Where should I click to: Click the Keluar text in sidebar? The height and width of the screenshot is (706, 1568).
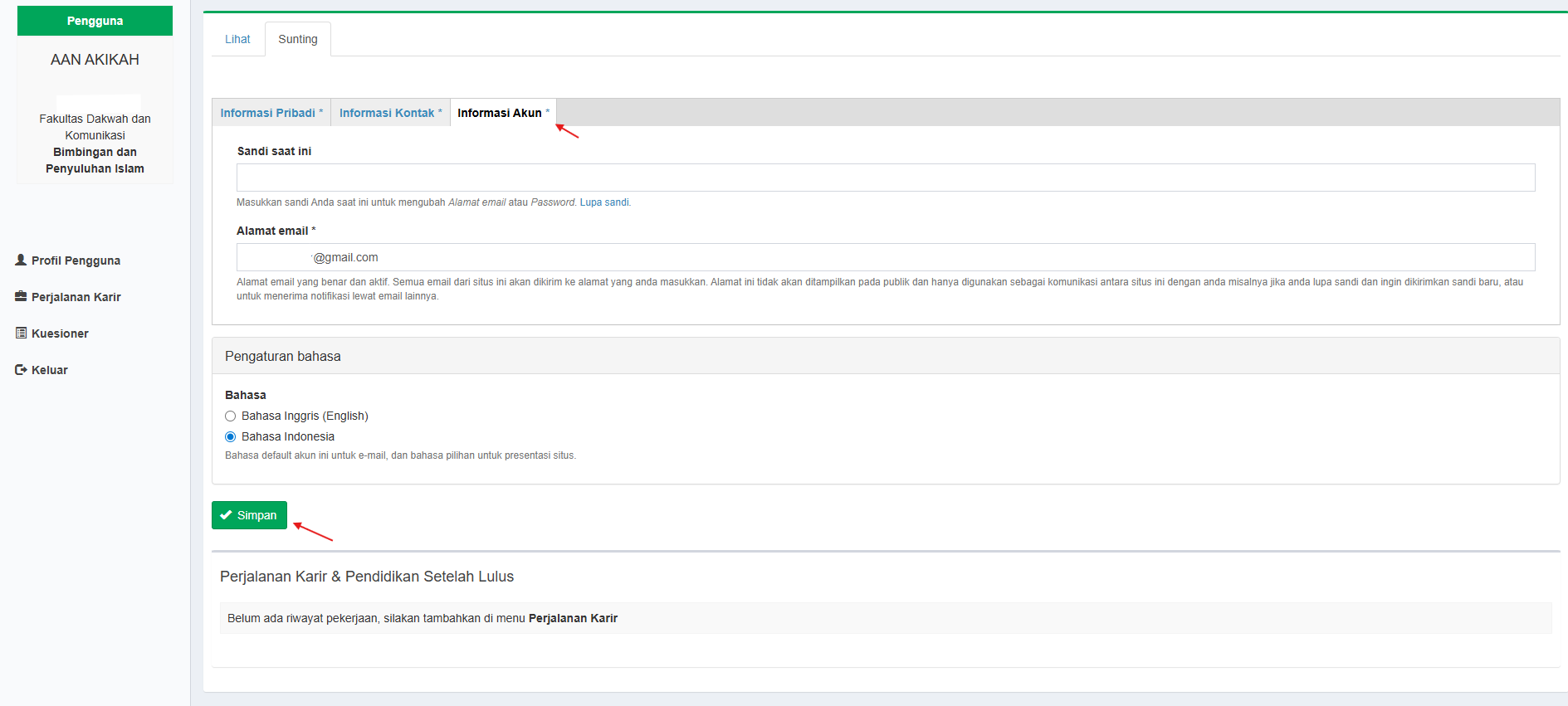(x=50, y=370)
